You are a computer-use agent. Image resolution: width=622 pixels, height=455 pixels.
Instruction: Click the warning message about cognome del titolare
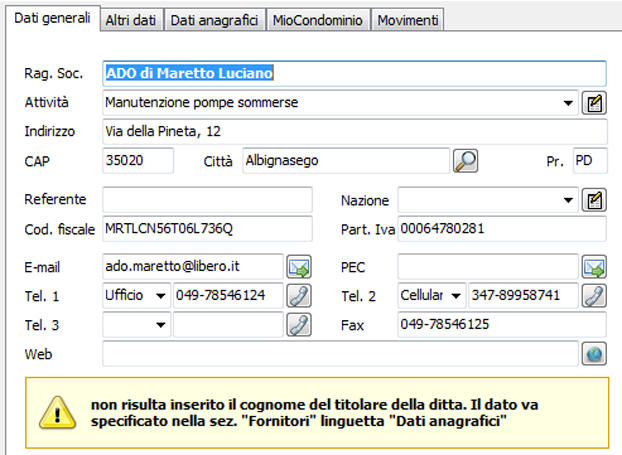[x=314, y=413]
